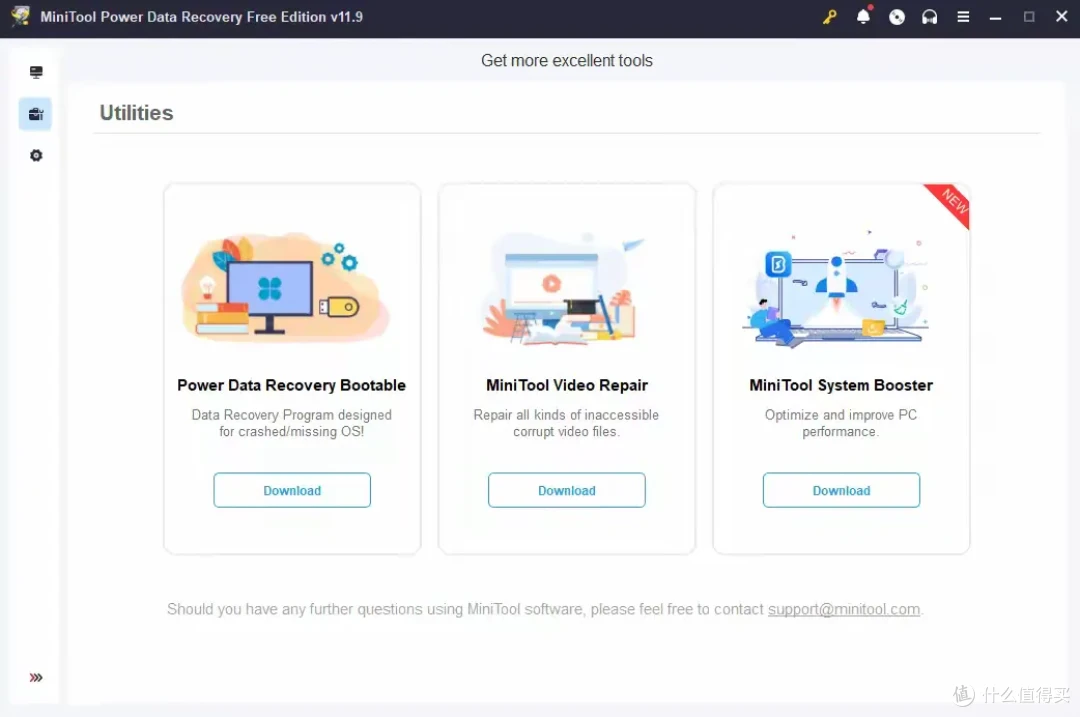Click the MiniTool app logo in title bar
The image size is (1080, 717).
[21, 17]
